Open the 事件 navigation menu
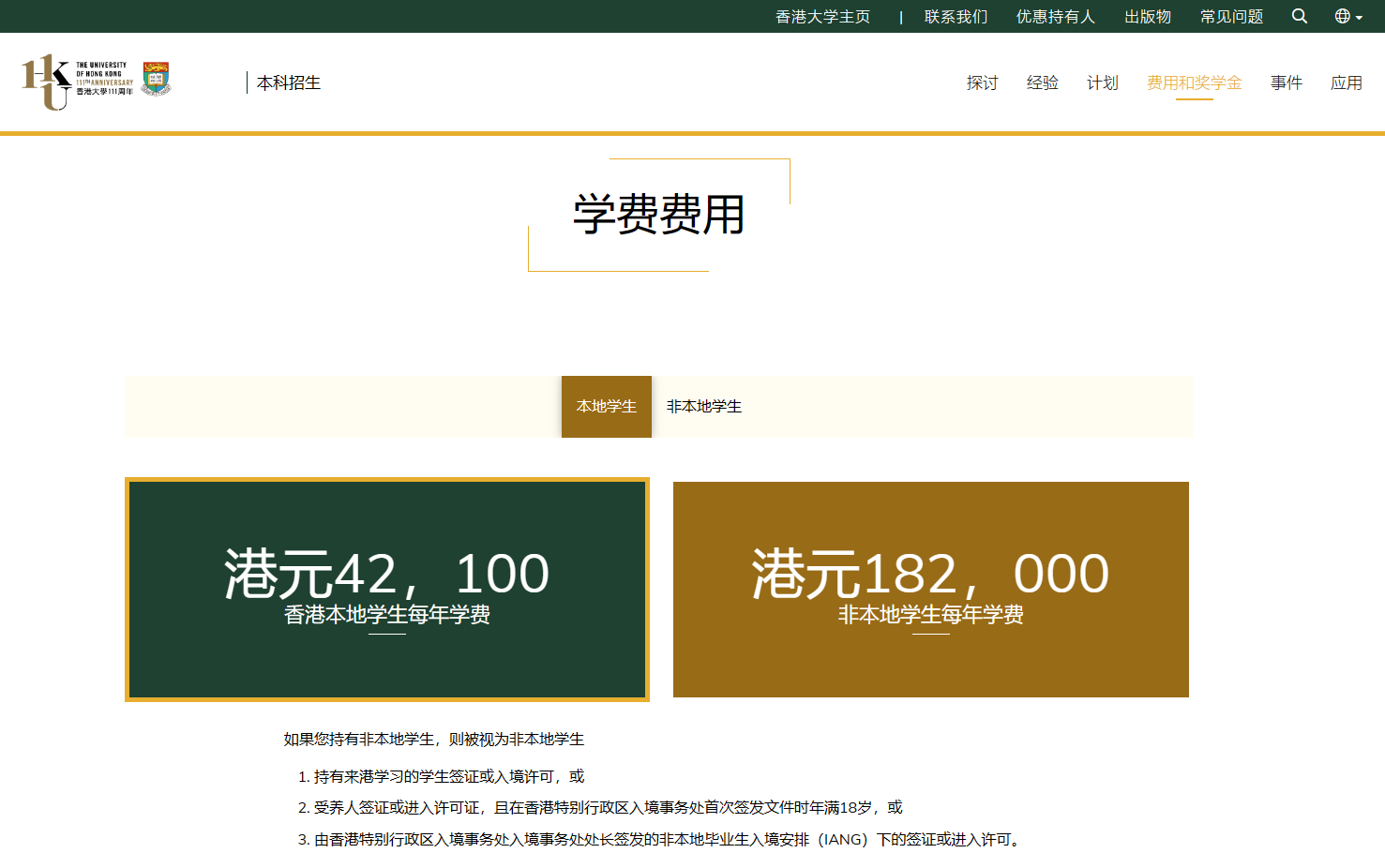This screenshot has height=868, width=1385. pyautogui.click(x=1286, y=82)
